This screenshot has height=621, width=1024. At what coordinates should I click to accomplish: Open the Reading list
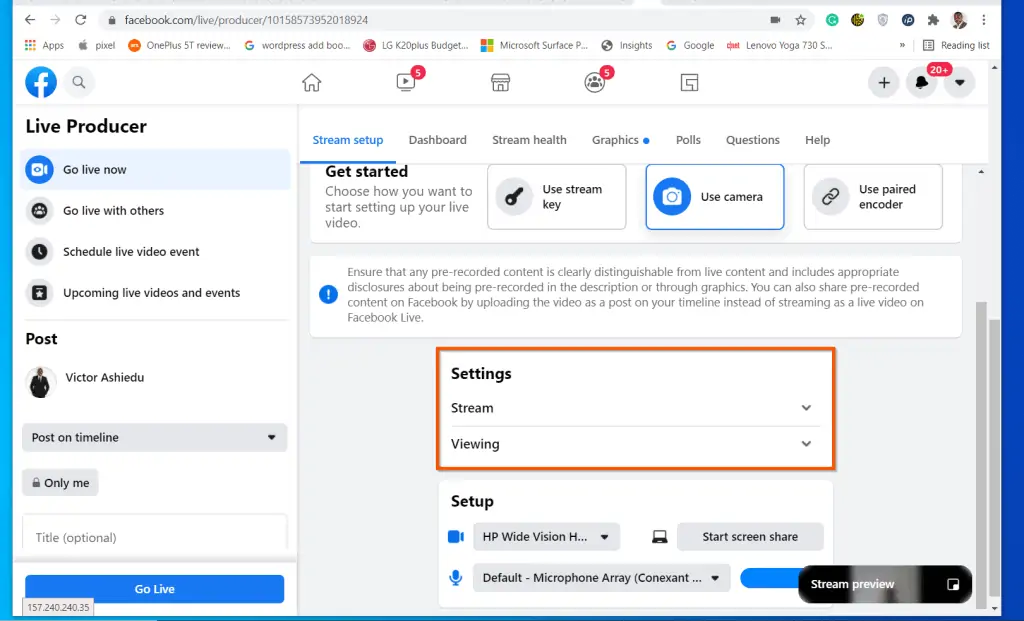point(956,45)
